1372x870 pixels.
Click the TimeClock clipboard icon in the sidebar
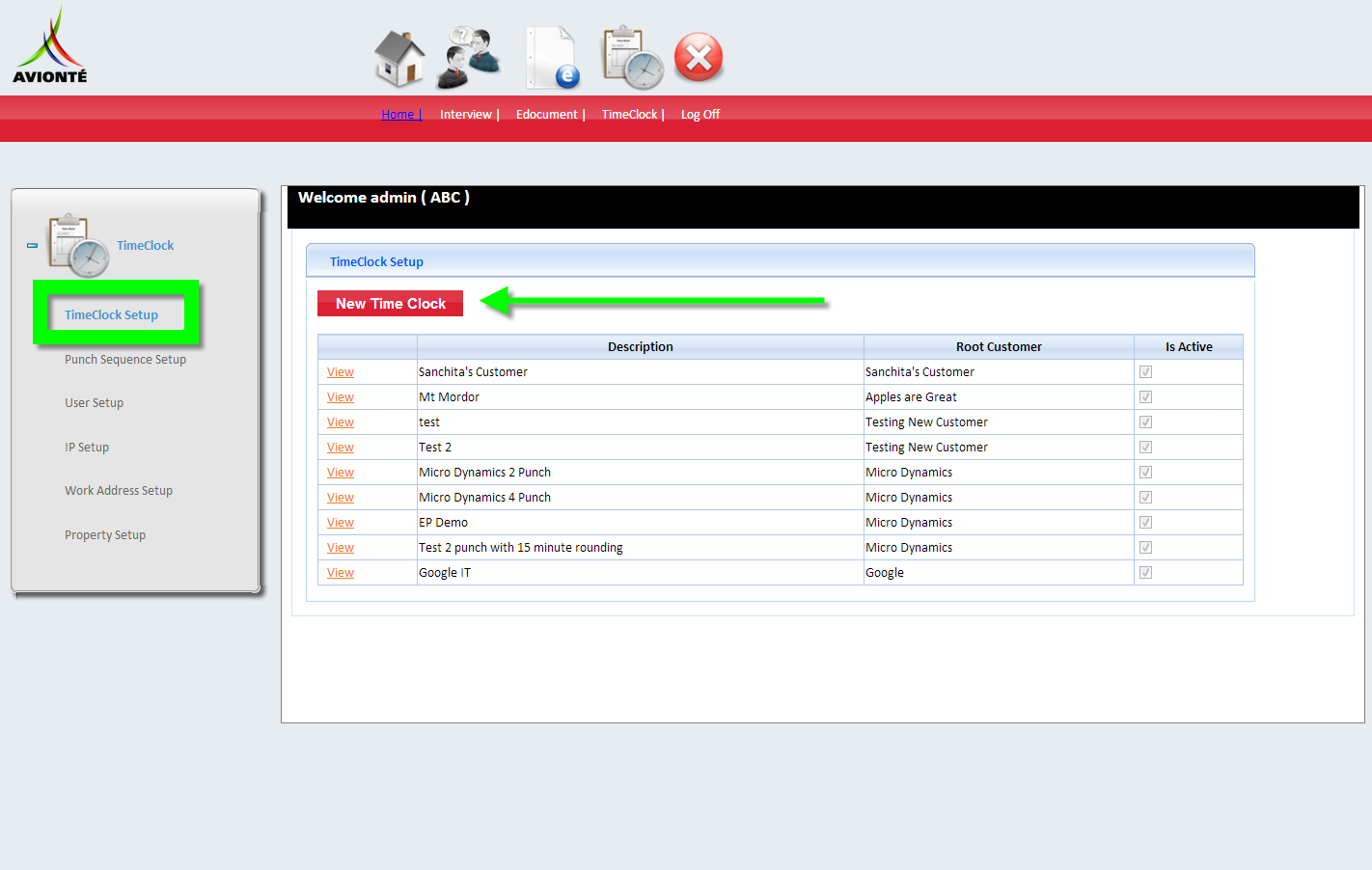coord(79,245)
